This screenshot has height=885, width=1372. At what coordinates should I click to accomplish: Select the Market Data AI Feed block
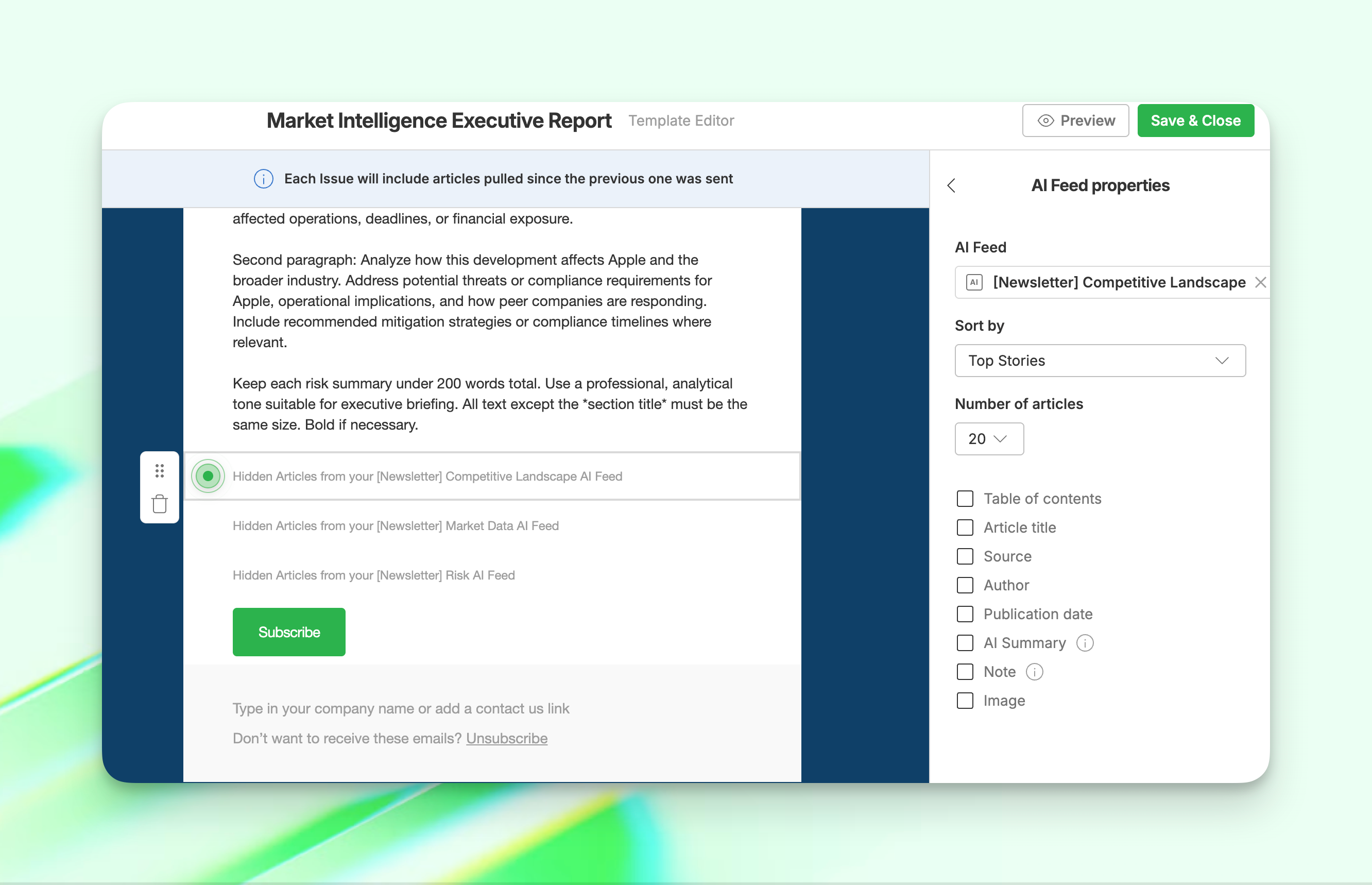pos(396,526)
